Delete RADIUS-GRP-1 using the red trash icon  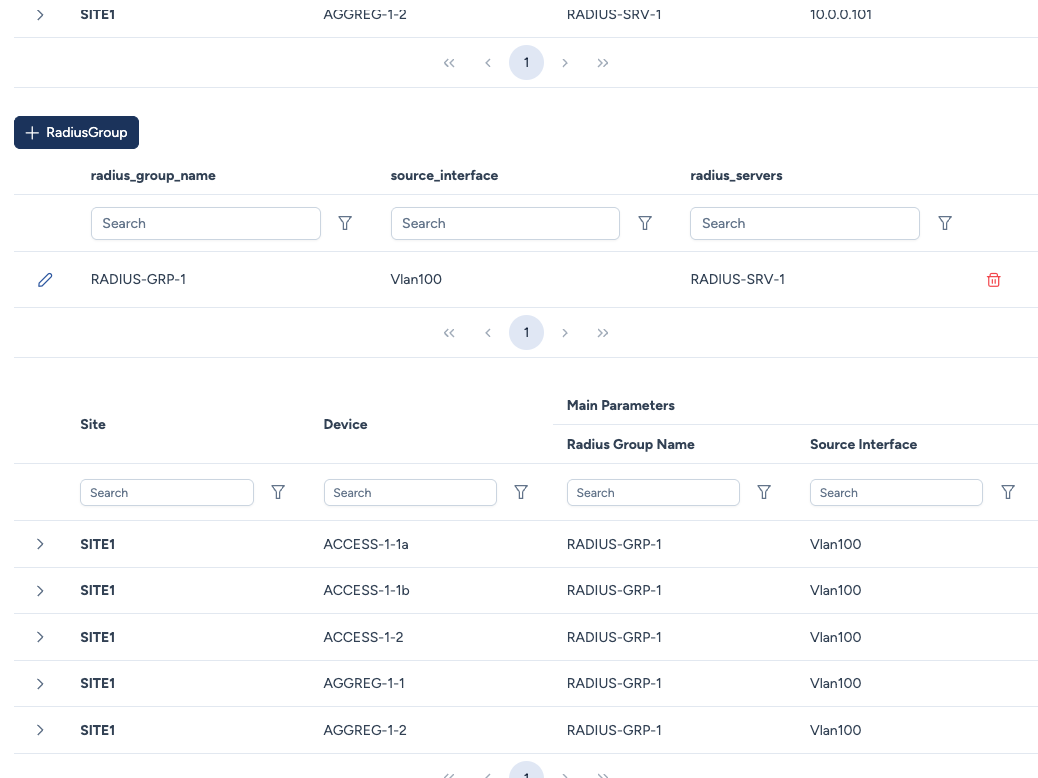[x=993, y=280]
